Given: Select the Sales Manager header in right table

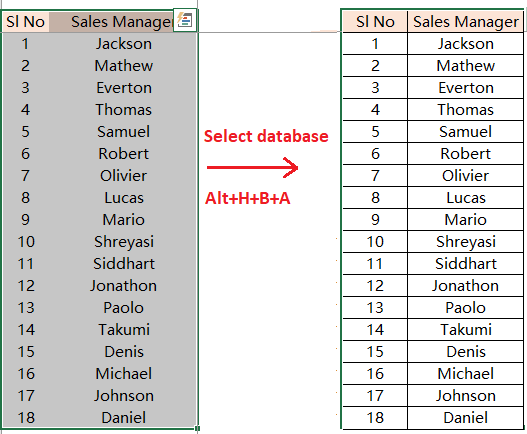Looking at the screenshot, I should pyautogui.click(x=465, y=22).
